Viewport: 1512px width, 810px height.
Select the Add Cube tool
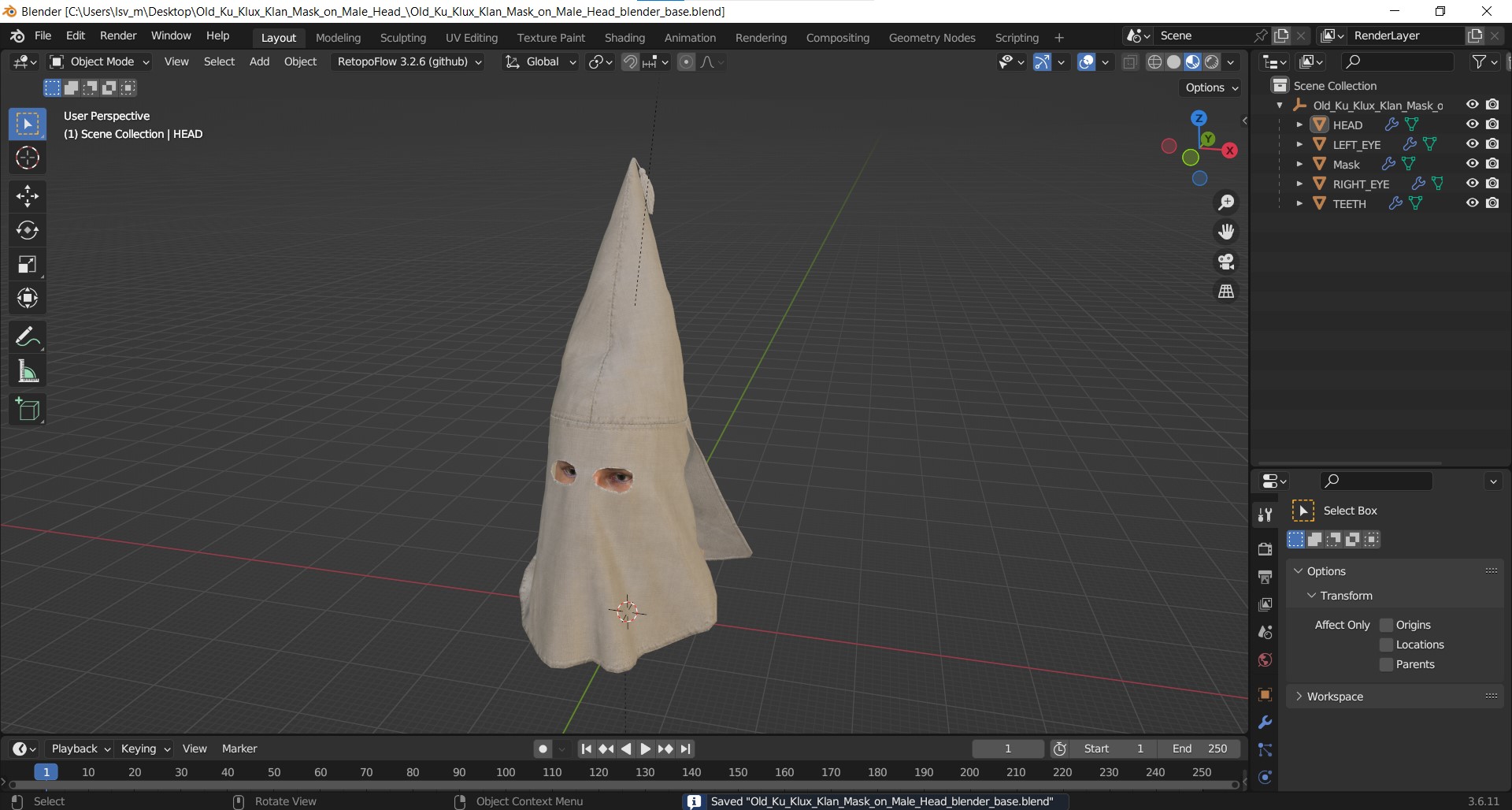coord(28,410)
